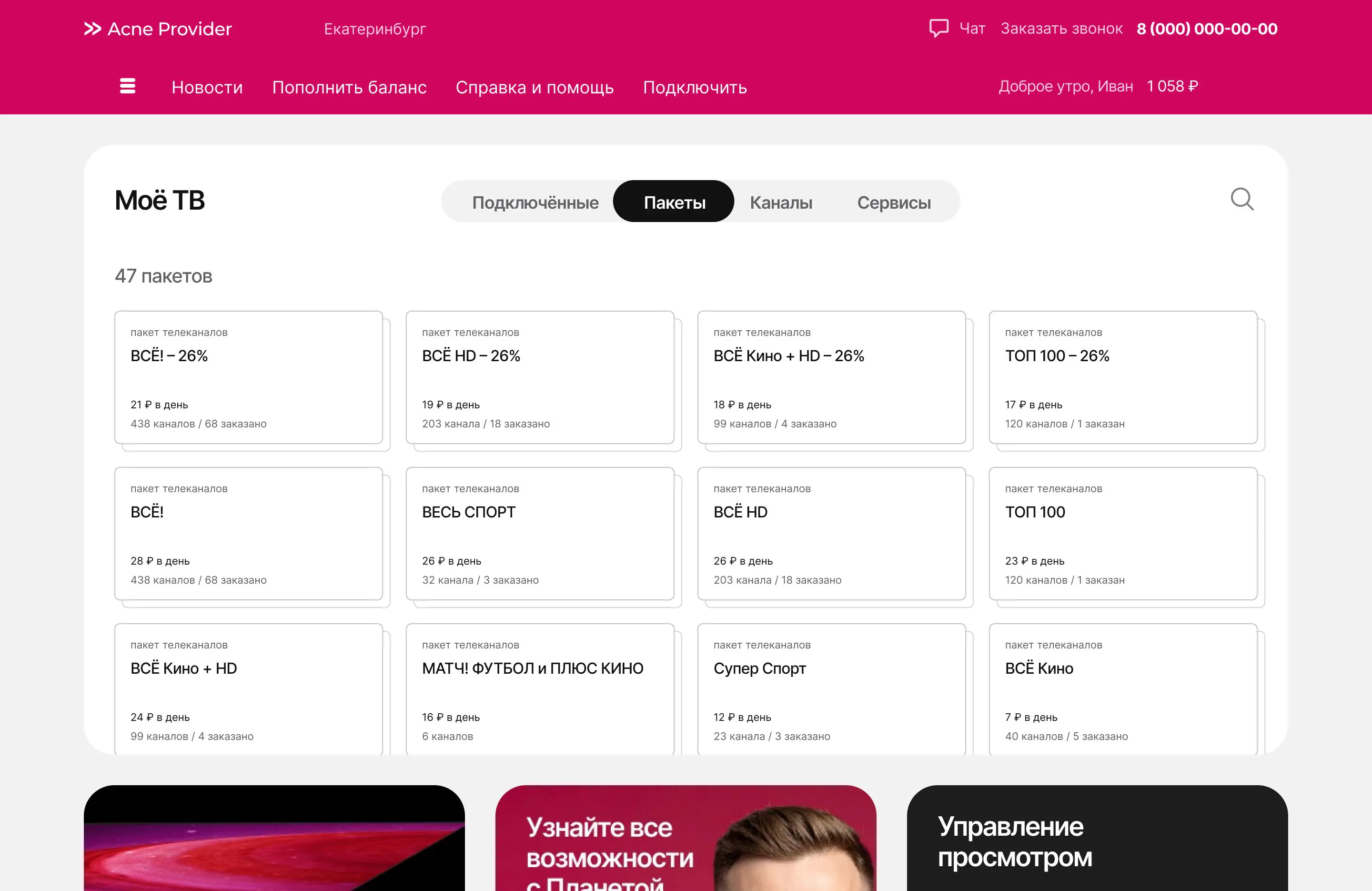
Task: Open the Управление просмотром banner
Action: click(1097, 838)
